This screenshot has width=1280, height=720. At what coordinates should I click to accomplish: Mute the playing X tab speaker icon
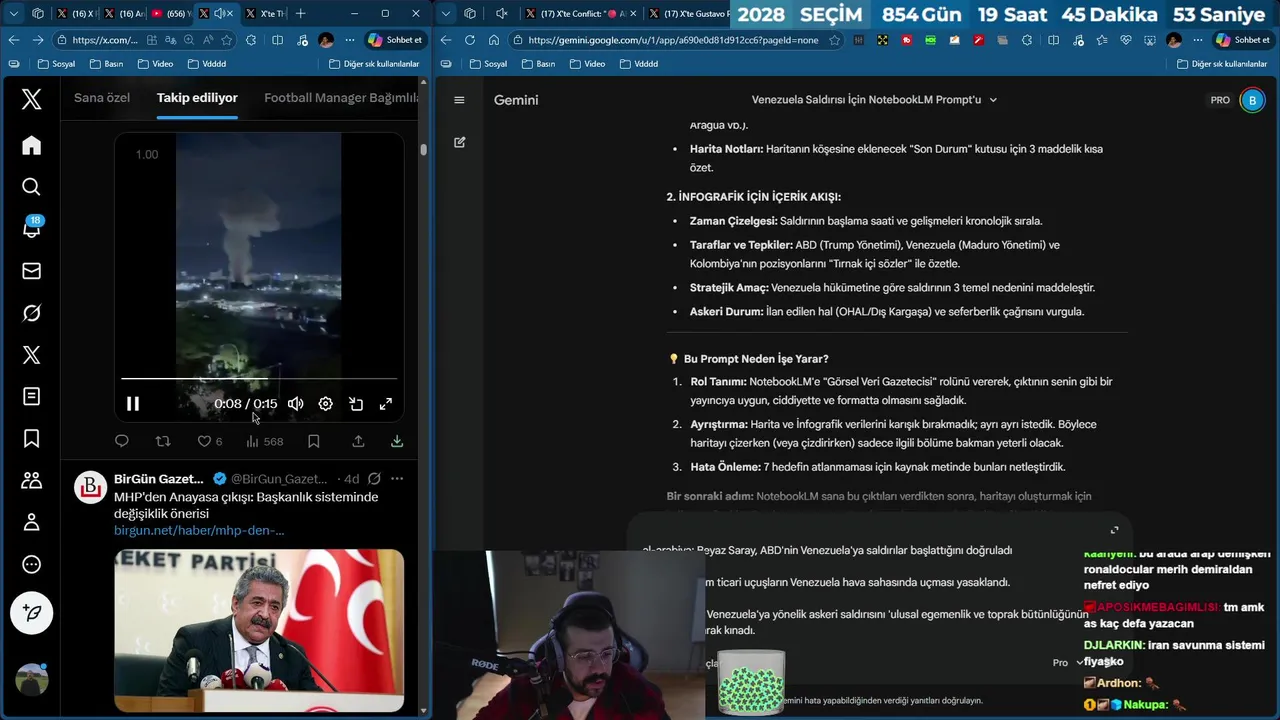tap(219, 13)
